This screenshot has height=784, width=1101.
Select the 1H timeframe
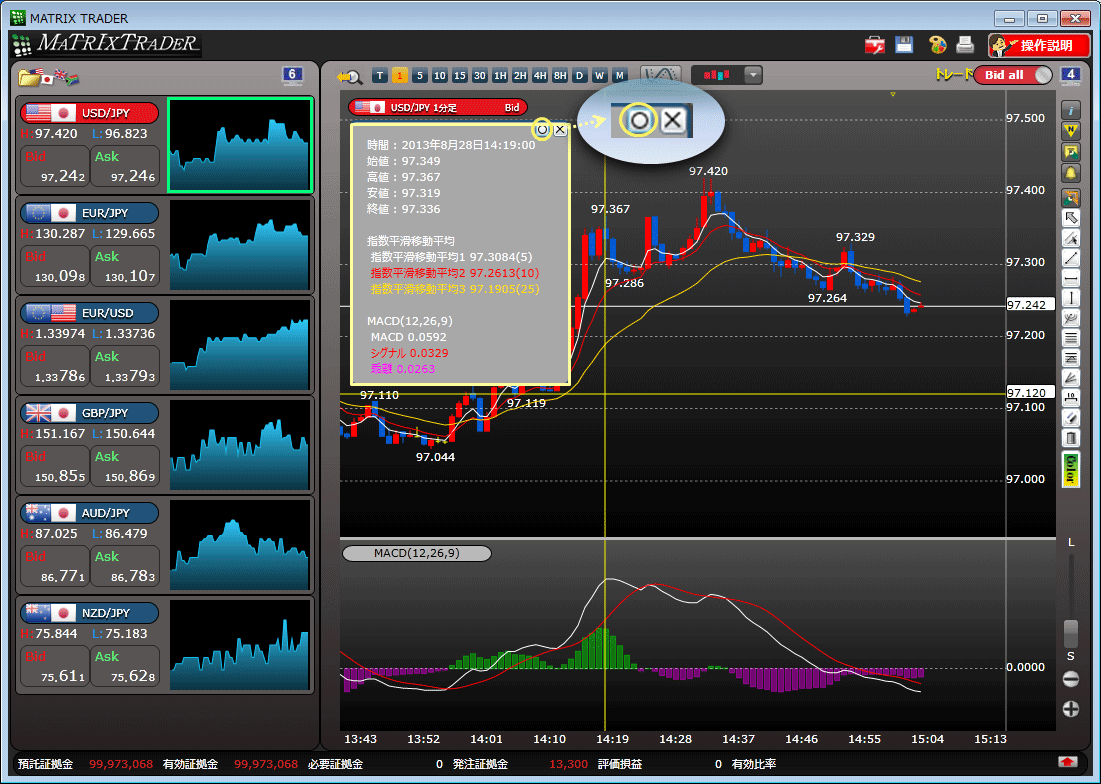[500, 76]
